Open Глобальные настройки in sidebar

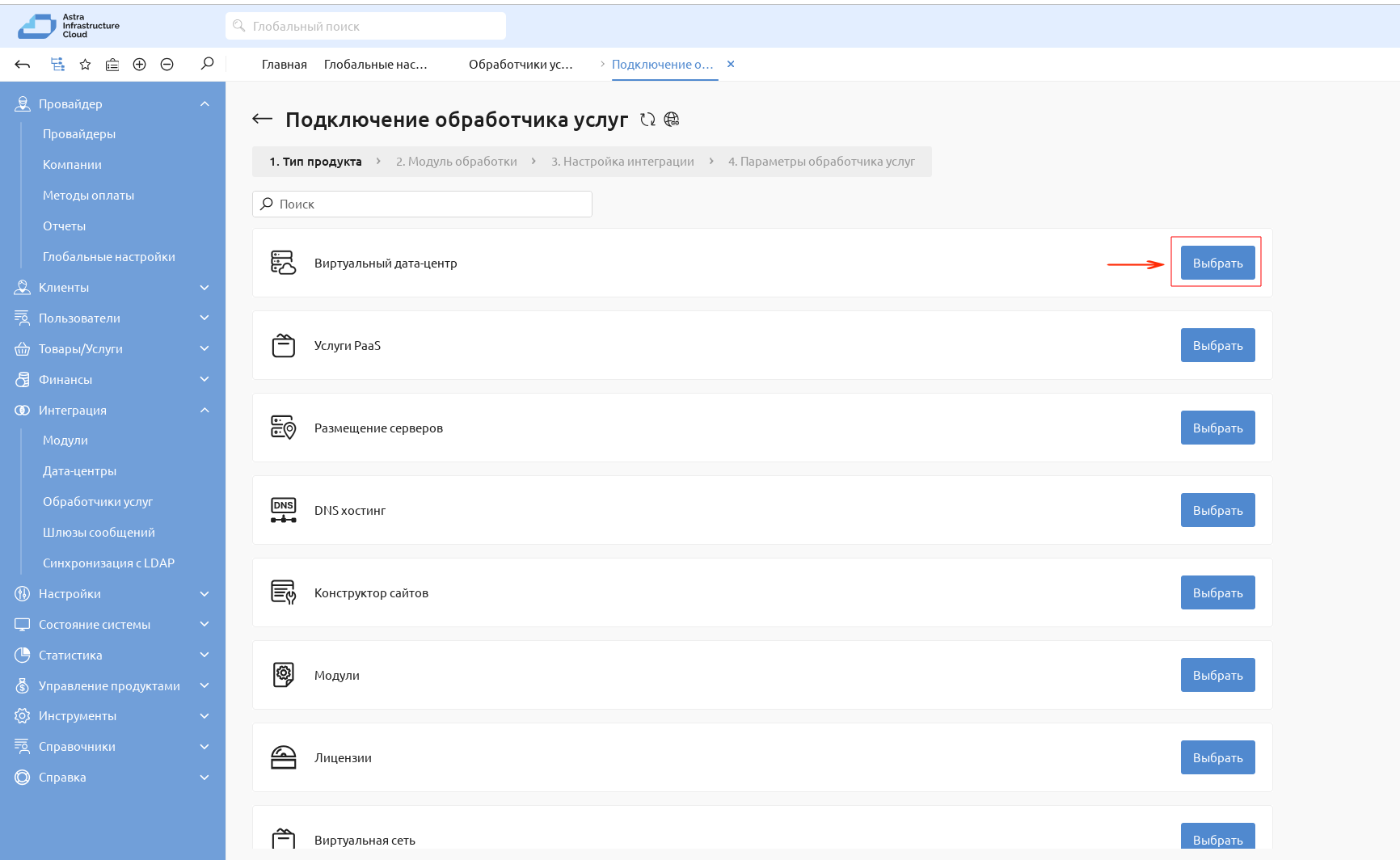(109, 257)
